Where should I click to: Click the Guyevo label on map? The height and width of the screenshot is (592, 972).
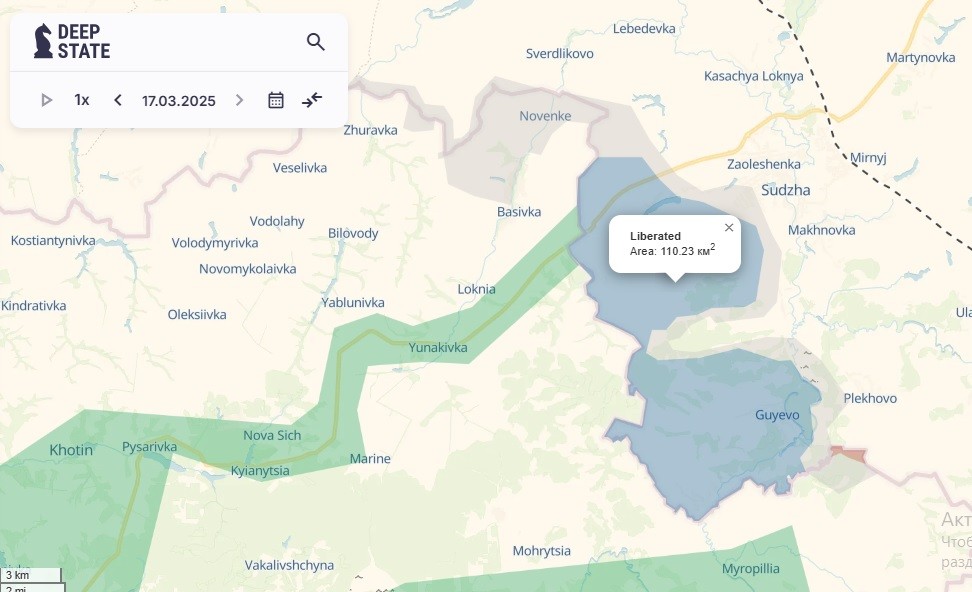pos(777,415)
